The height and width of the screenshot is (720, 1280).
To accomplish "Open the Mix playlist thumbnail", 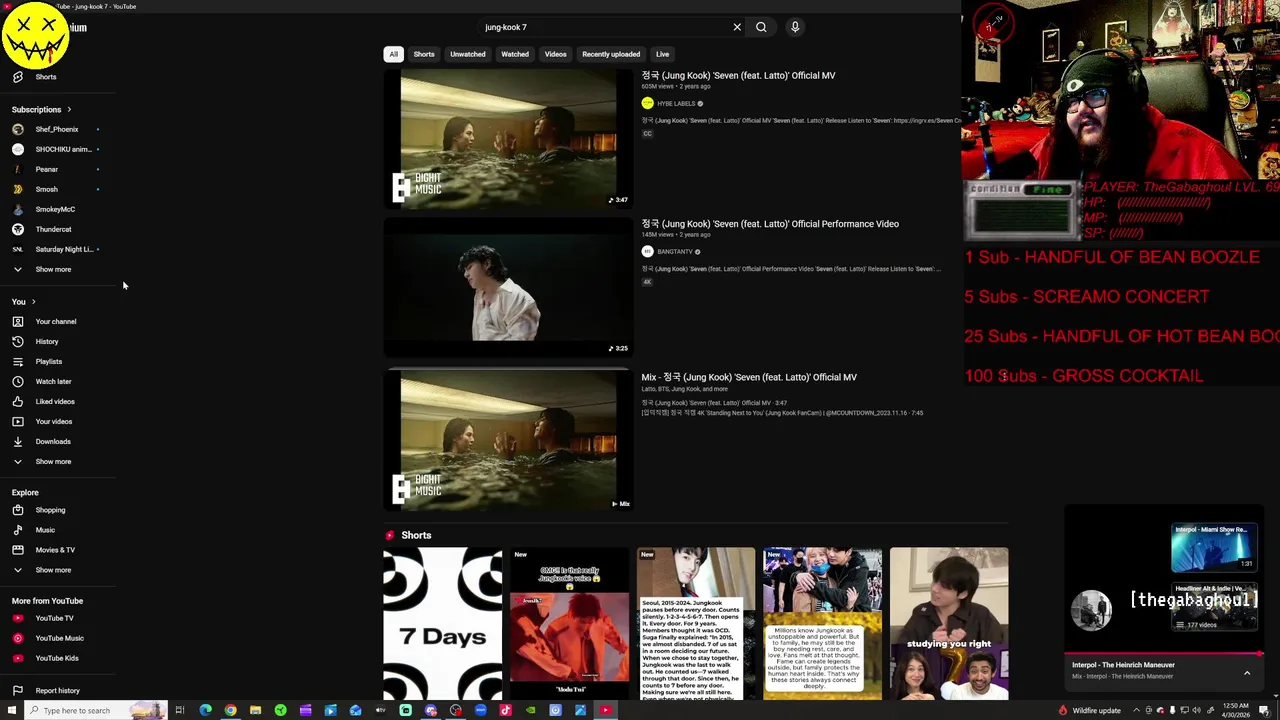I will point(508,441).
